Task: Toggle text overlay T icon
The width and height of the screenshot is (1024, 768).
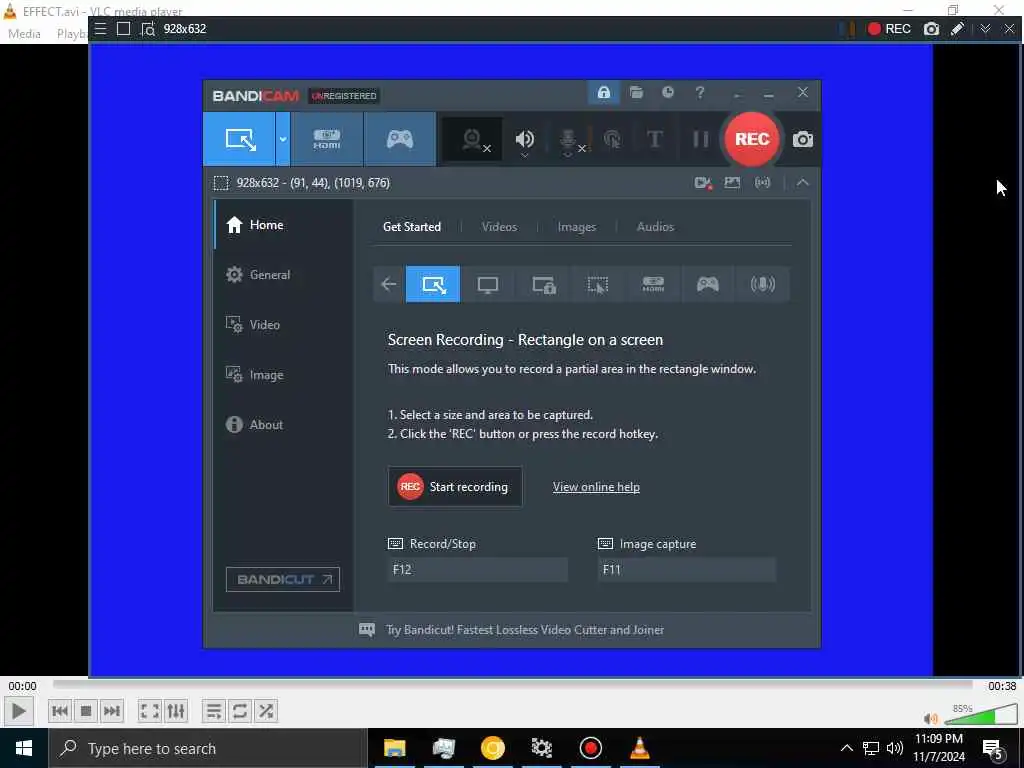Action: coord(654,139)
